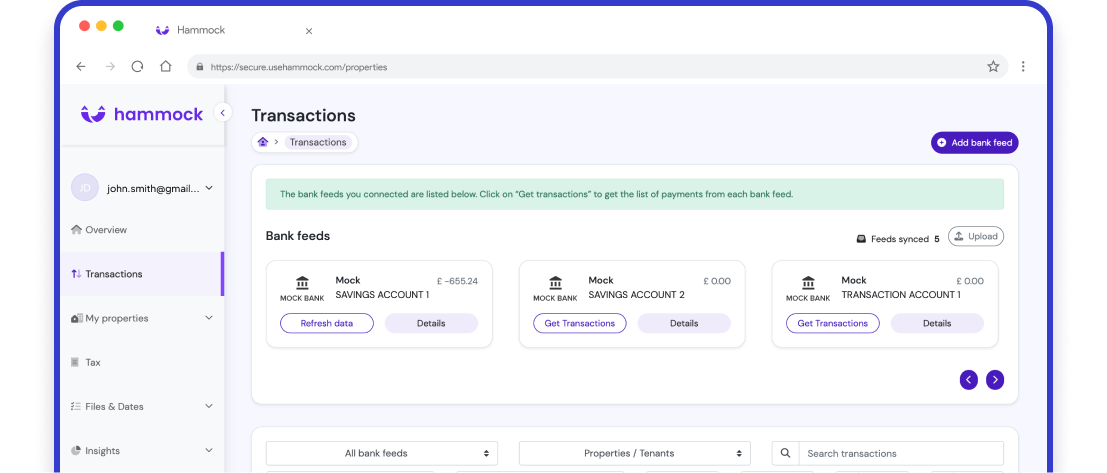Click the Search transactions field
Viewport: 1107px width, 473px height.
pyautogui.click(x=900, y=453)
